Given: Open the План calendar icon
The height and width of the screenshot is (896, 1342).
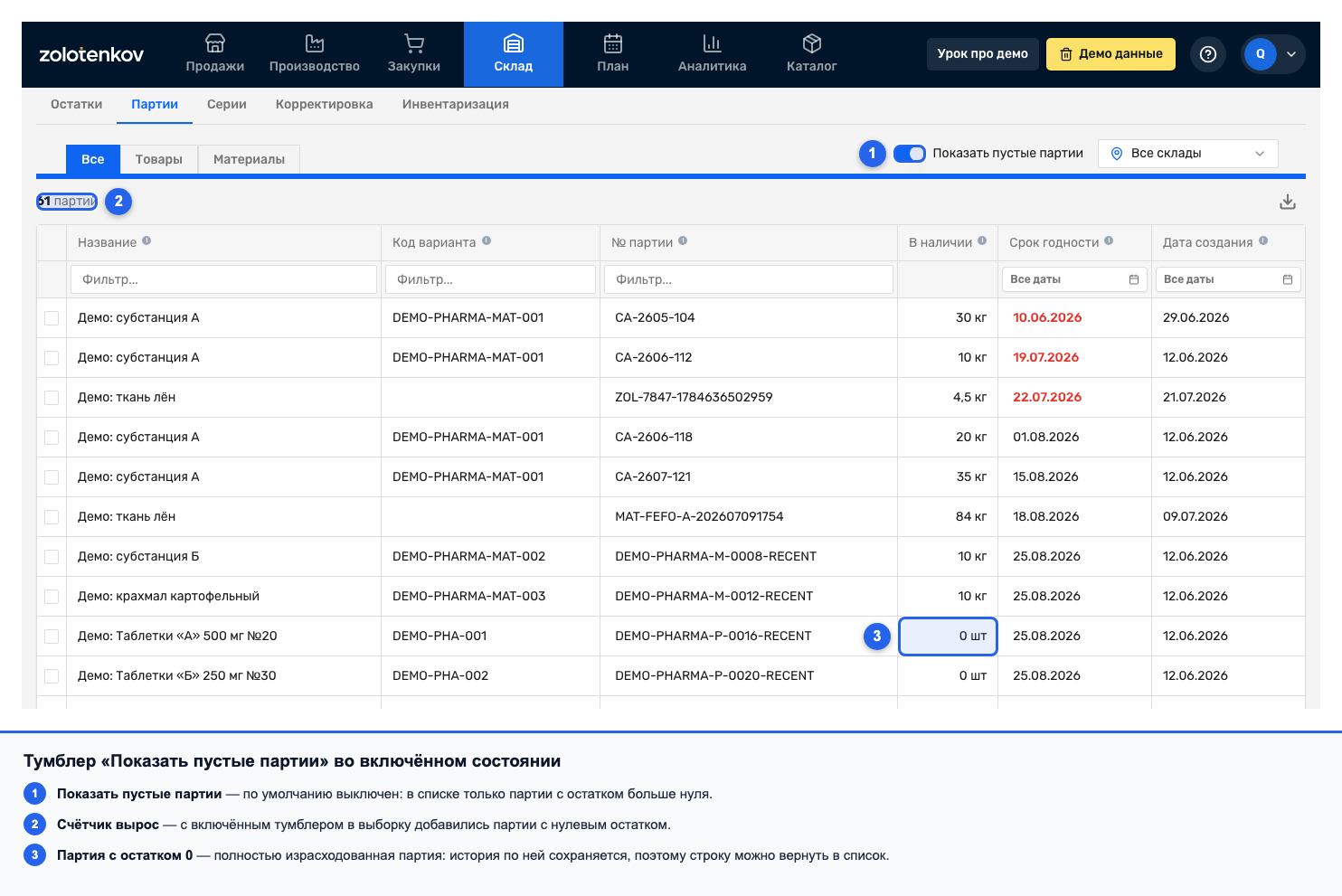Looking at the screenshot, I should 613,43.
